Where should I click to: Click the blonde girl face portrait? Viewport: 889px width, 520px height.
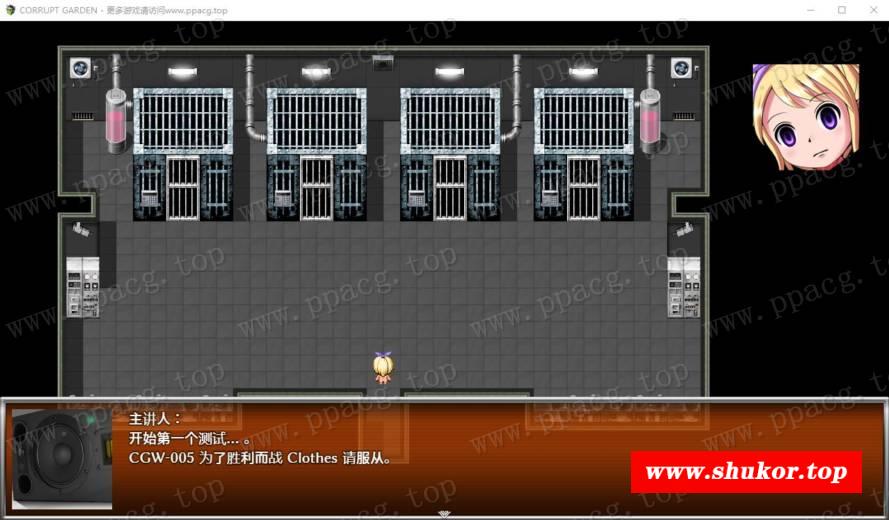coord(806,117)
